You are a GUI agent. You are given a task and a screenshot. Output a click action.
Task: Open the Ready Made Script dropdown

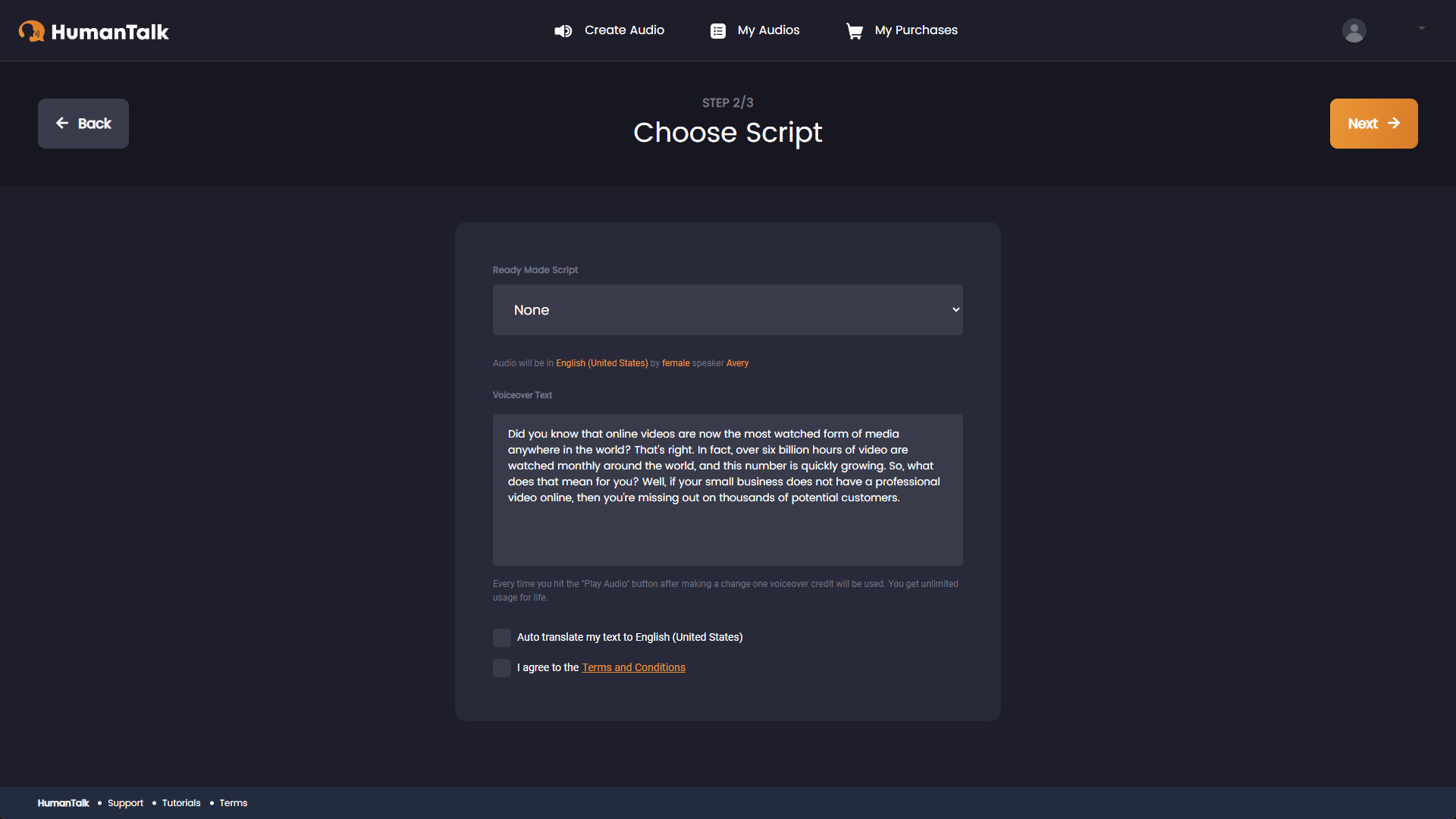(727, 309)
